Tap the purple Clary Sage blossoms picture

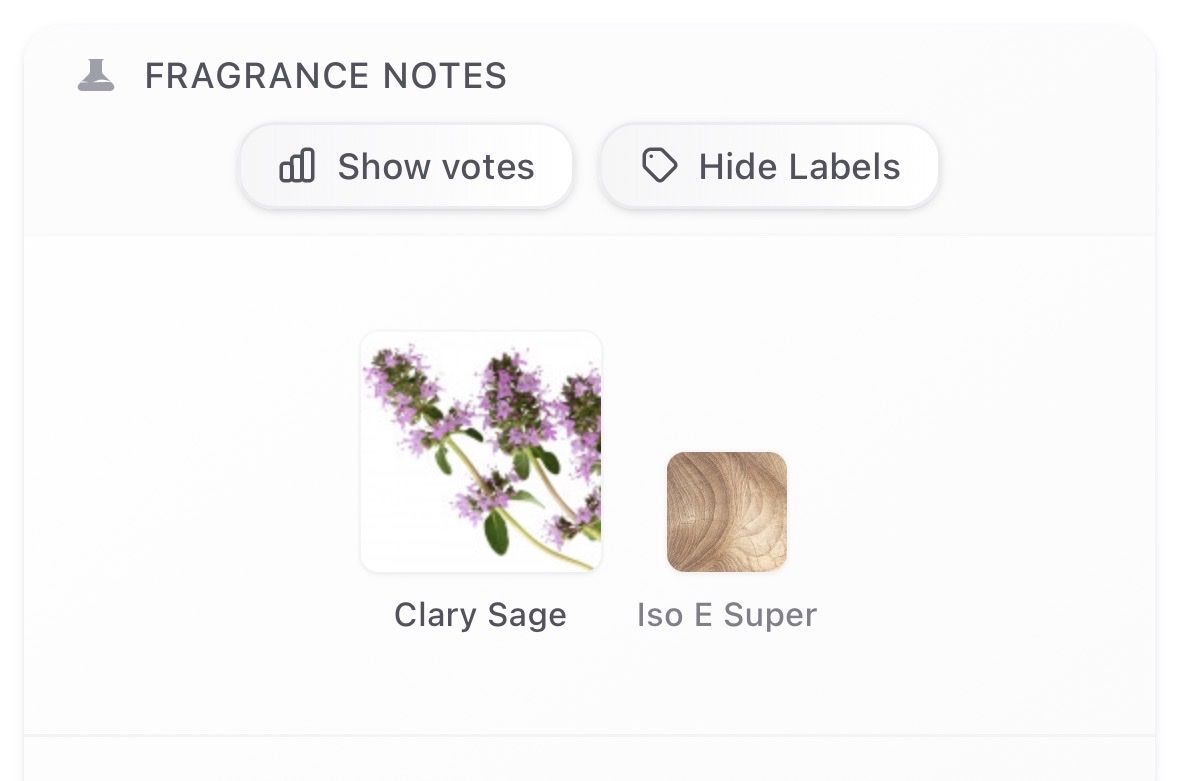[x=481, y=452]
